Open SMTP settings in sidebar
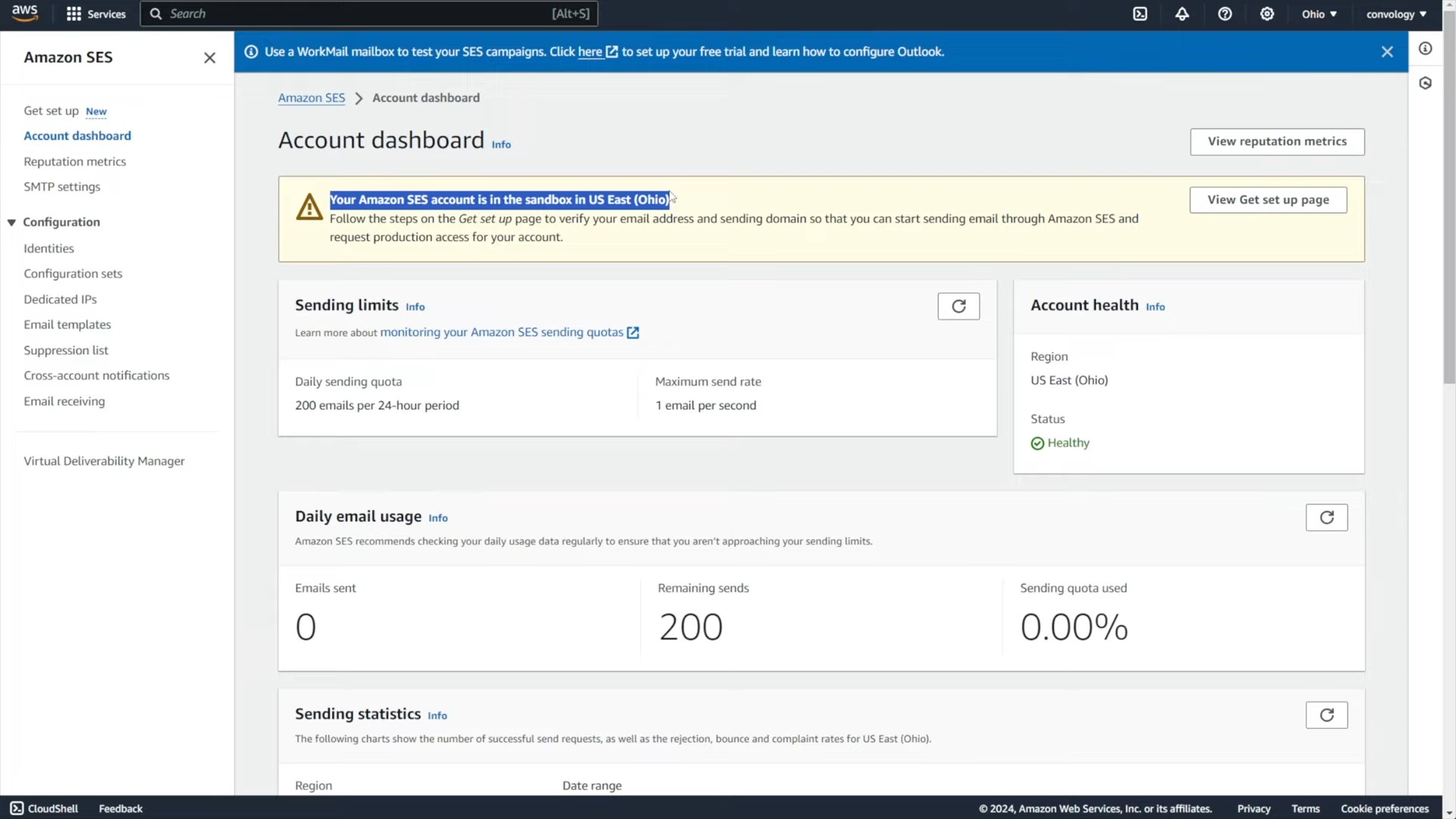 click(61, 187)
